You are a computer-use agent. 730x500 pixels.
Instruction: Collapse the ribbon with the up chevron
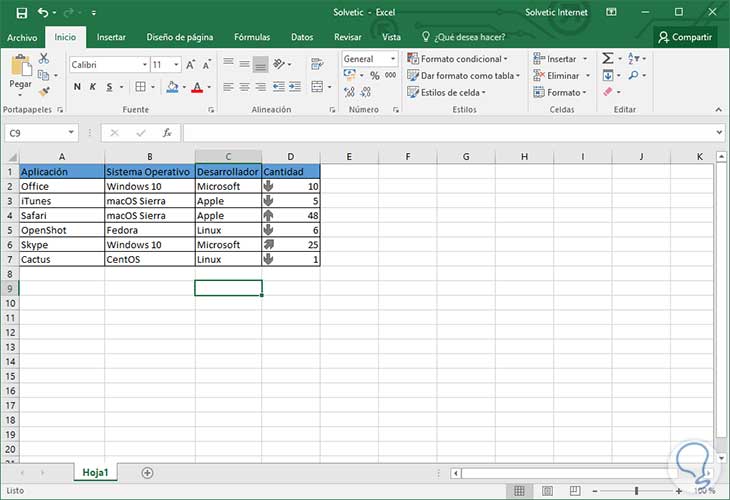pos(718,109)
